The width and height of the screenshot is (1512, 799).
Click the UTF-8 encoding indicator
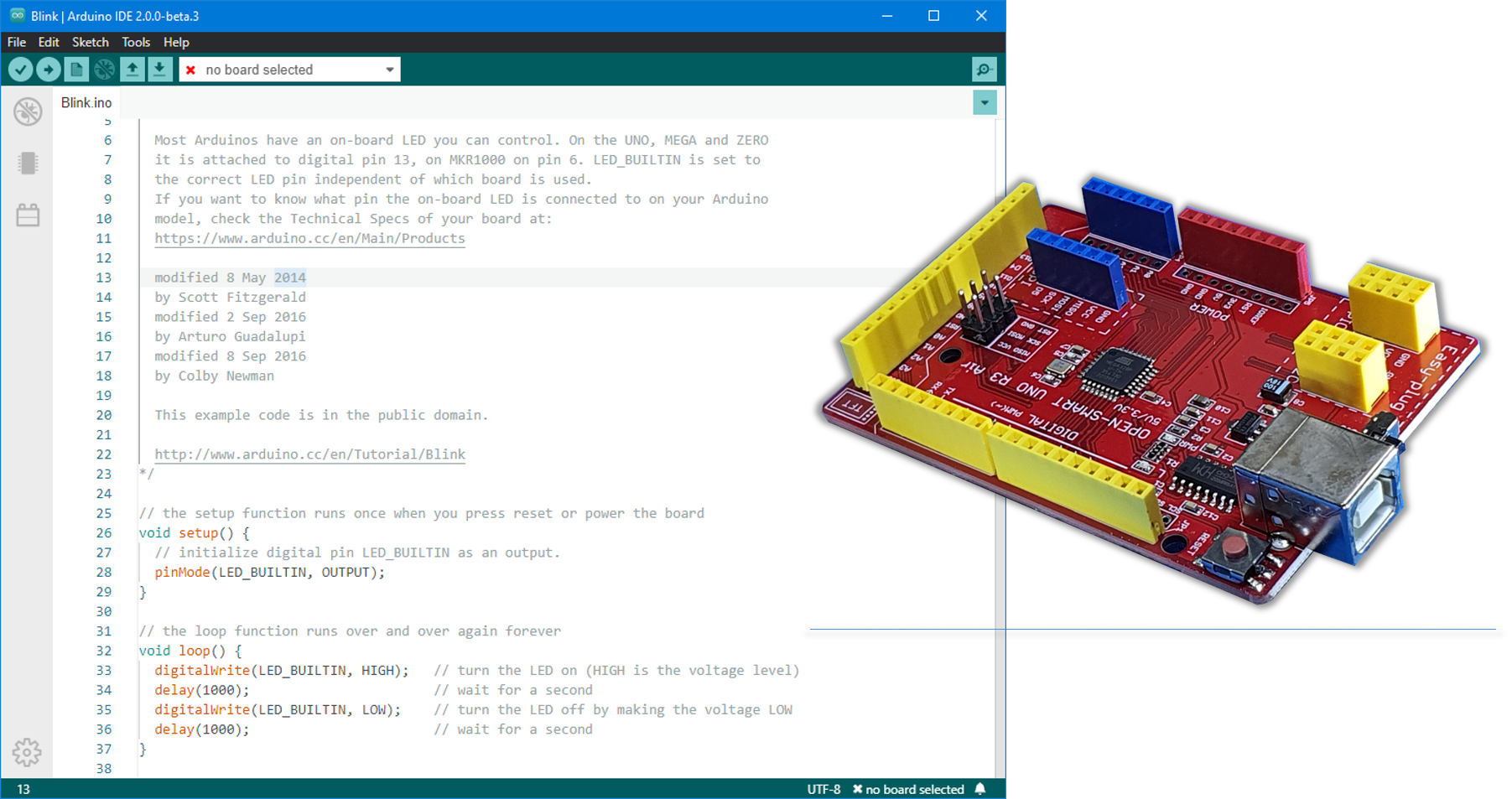823,788
